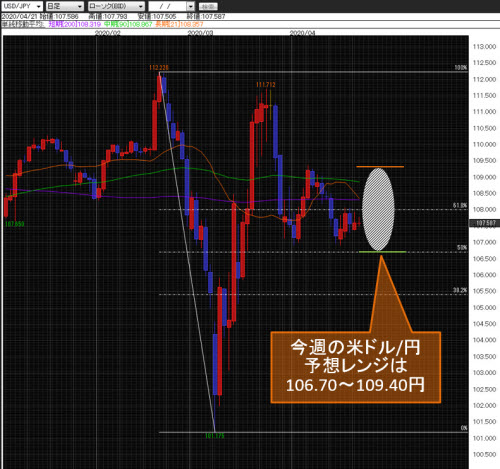Click the current price tag 107.587

[x=484, y=223]
